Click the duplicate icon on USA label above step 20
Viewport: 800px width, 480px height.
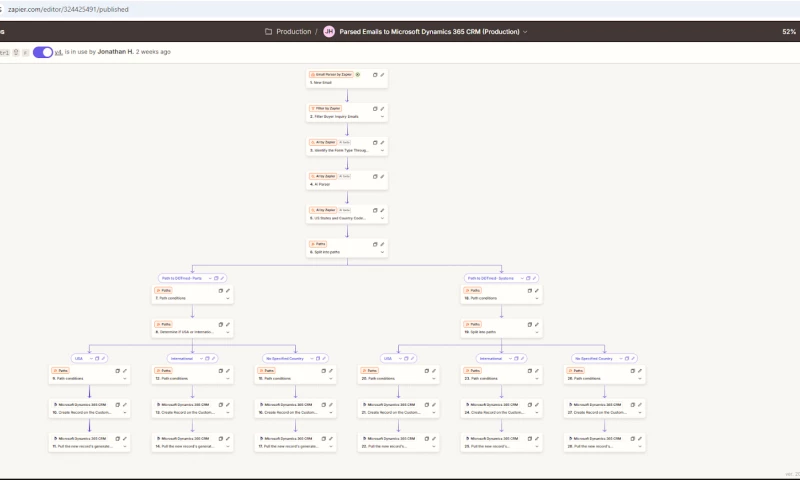pyautogui.click(x=406, y=359)
